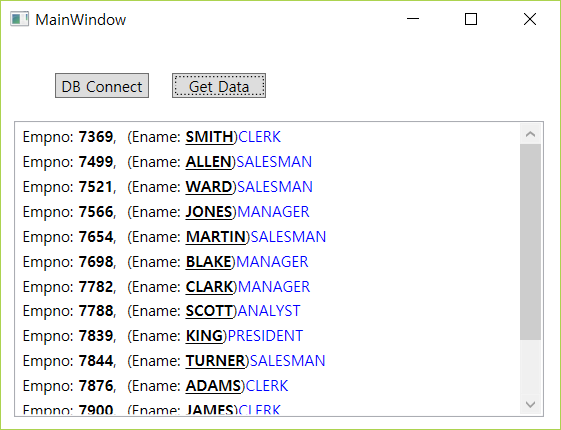The width and height of the screenshot is (561, 430).
Task: Click employee number 7788
Action: [x=96, y=311]
